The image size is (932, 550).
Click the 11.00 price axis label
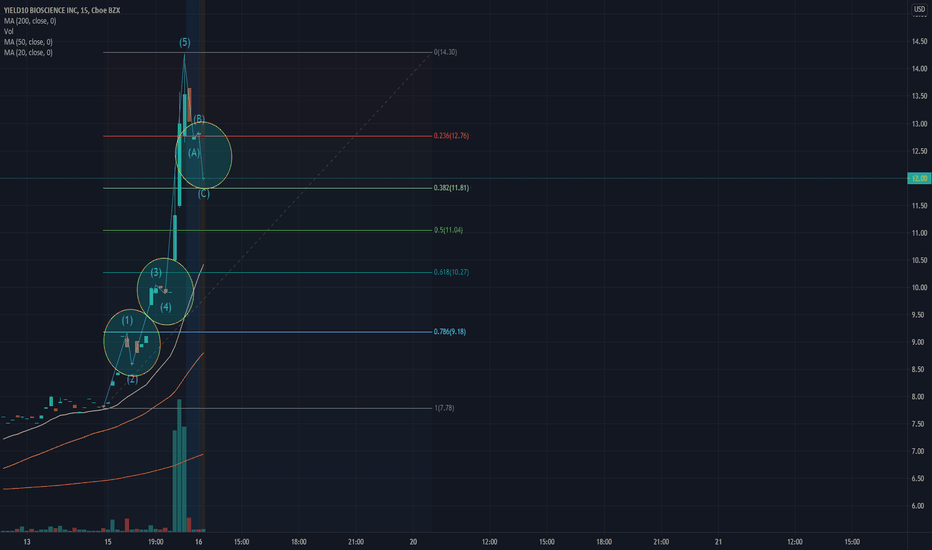click(919, 233)
